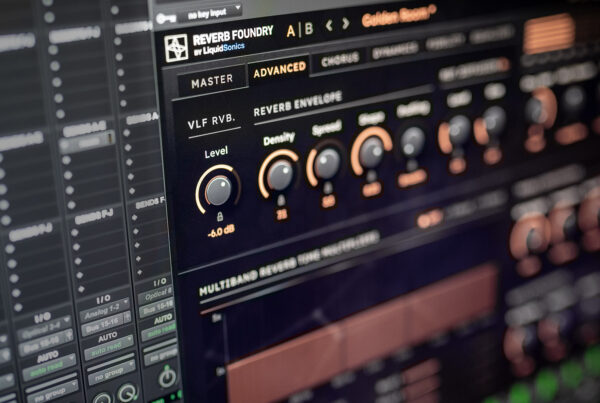Viewport: 600px width, 403px height.
Task: Click the Spread knob
Action: 326,163
